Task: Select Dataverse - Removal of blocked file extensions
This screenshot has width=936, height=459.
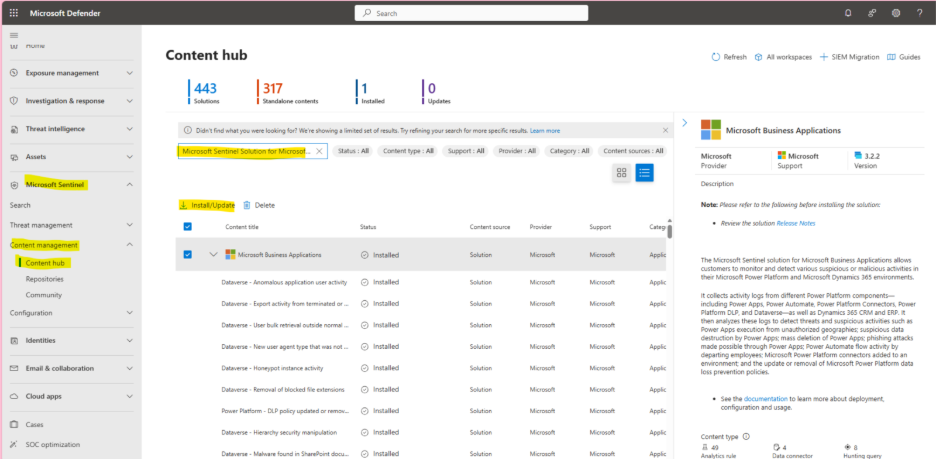Action: coord(422,389)
